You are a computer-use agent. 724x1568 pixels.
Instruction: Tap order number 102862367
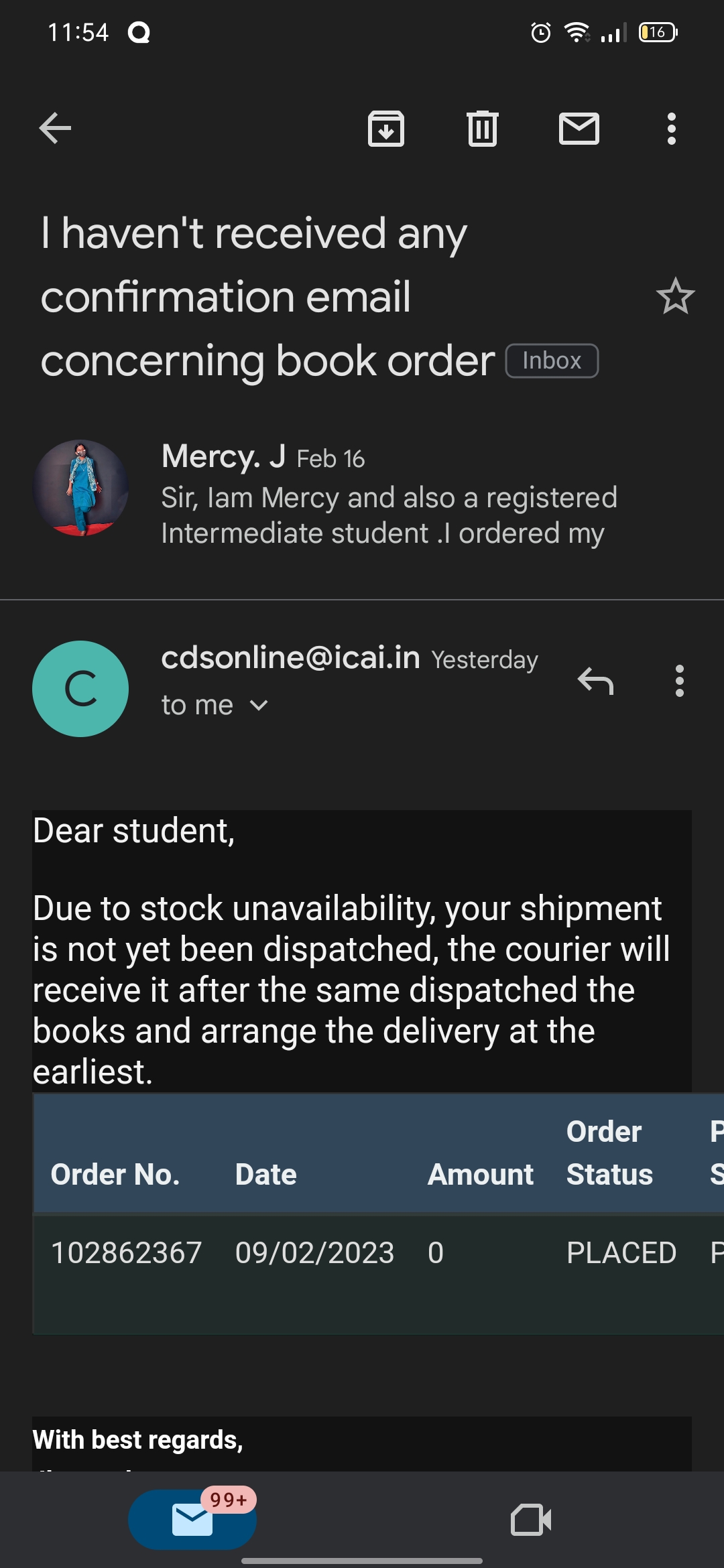(126, 1252)
